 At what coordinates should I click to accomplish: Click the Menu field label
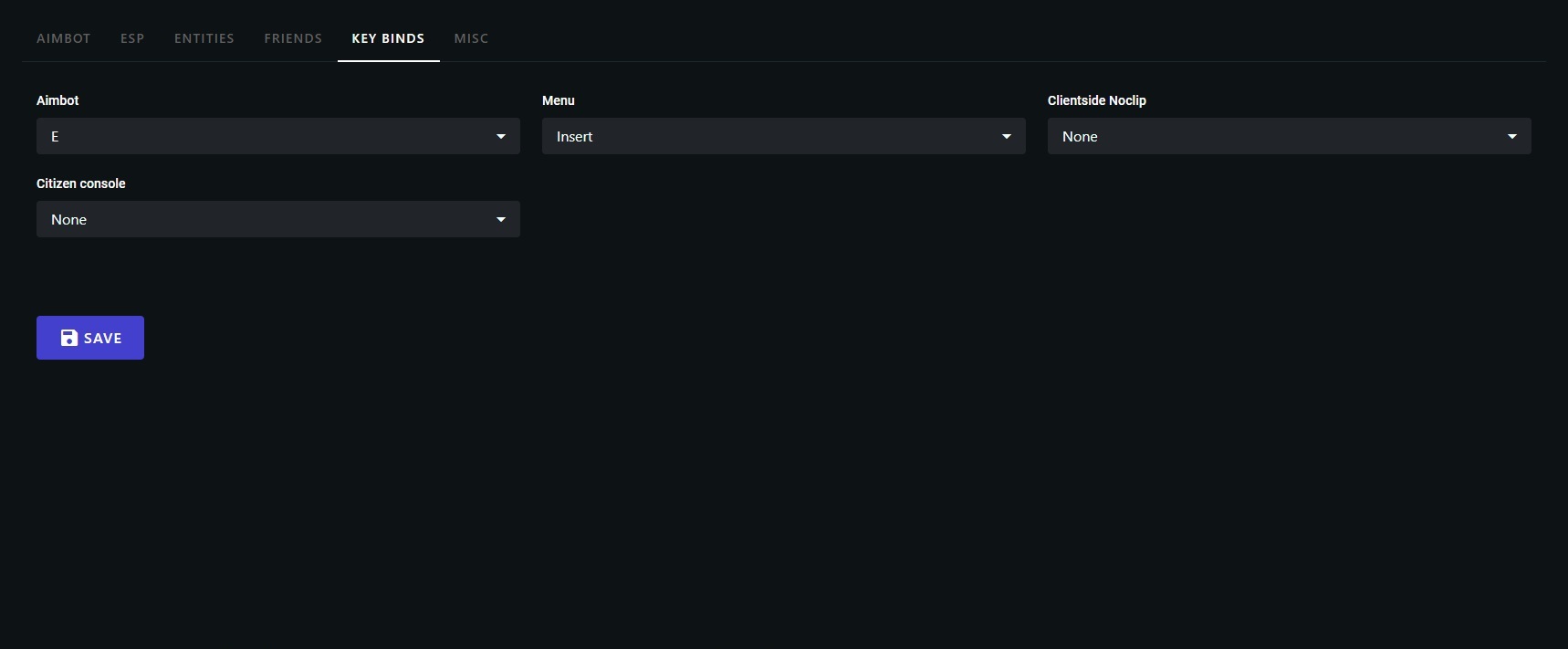click(x=559, y=100)
